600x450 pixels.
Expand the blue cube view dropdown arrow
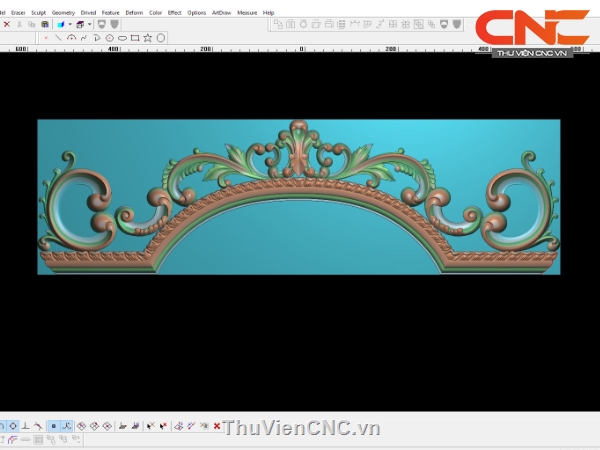point(69,24)
